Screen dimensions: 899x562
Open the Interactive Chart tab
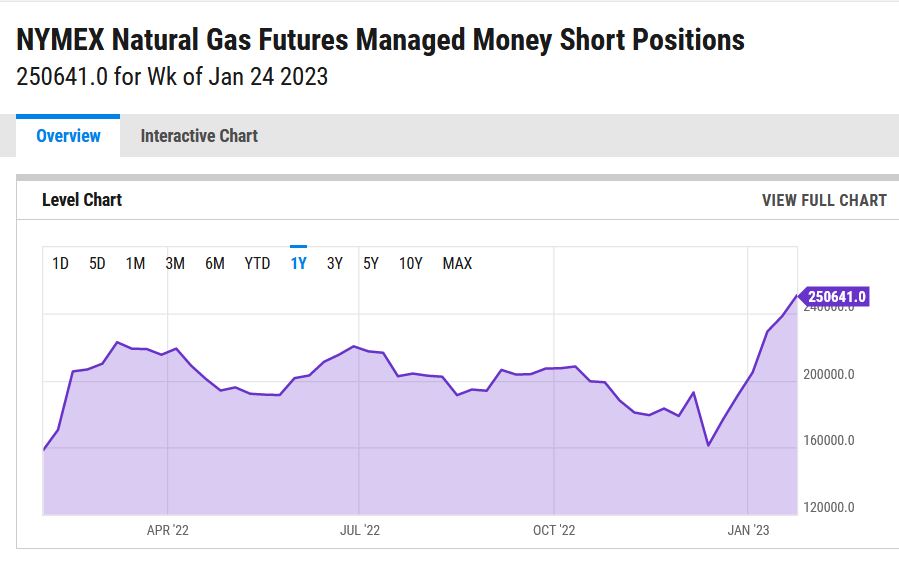[x=199, y=136]
